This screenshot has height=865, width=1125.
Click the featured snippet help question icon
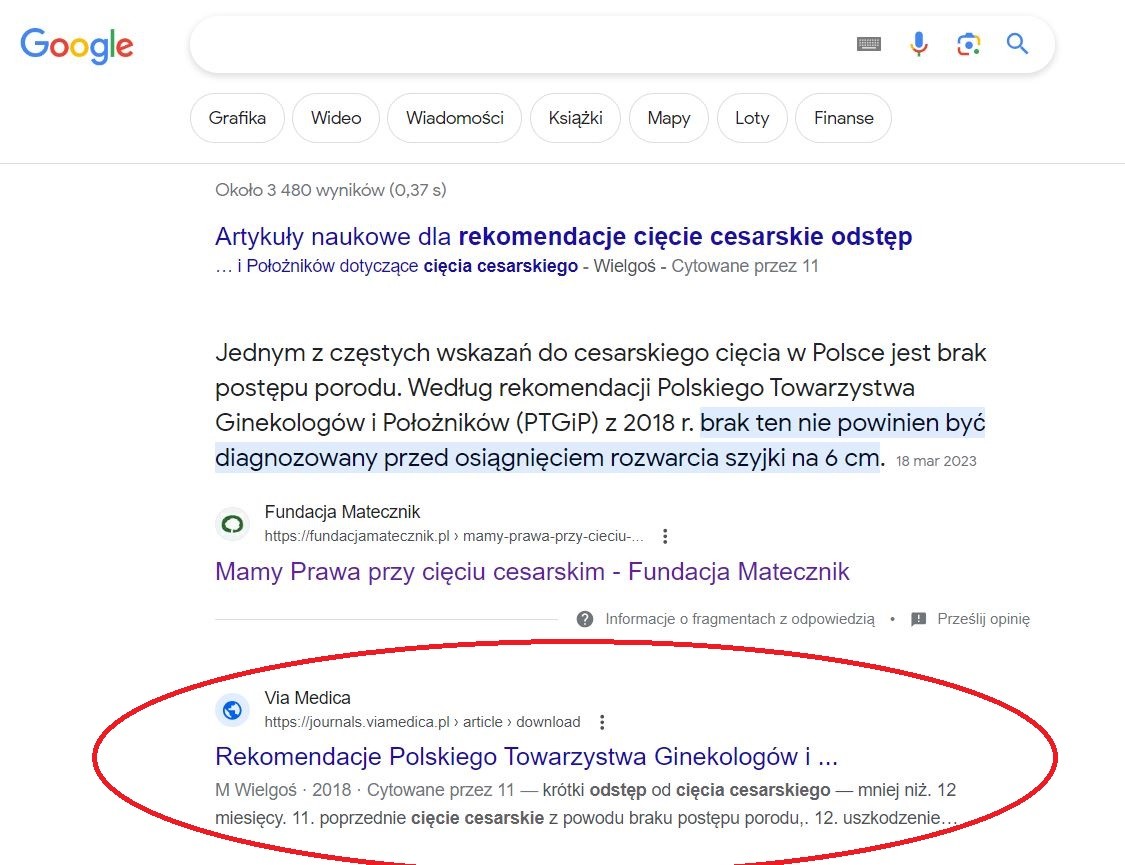pos(585,619)
